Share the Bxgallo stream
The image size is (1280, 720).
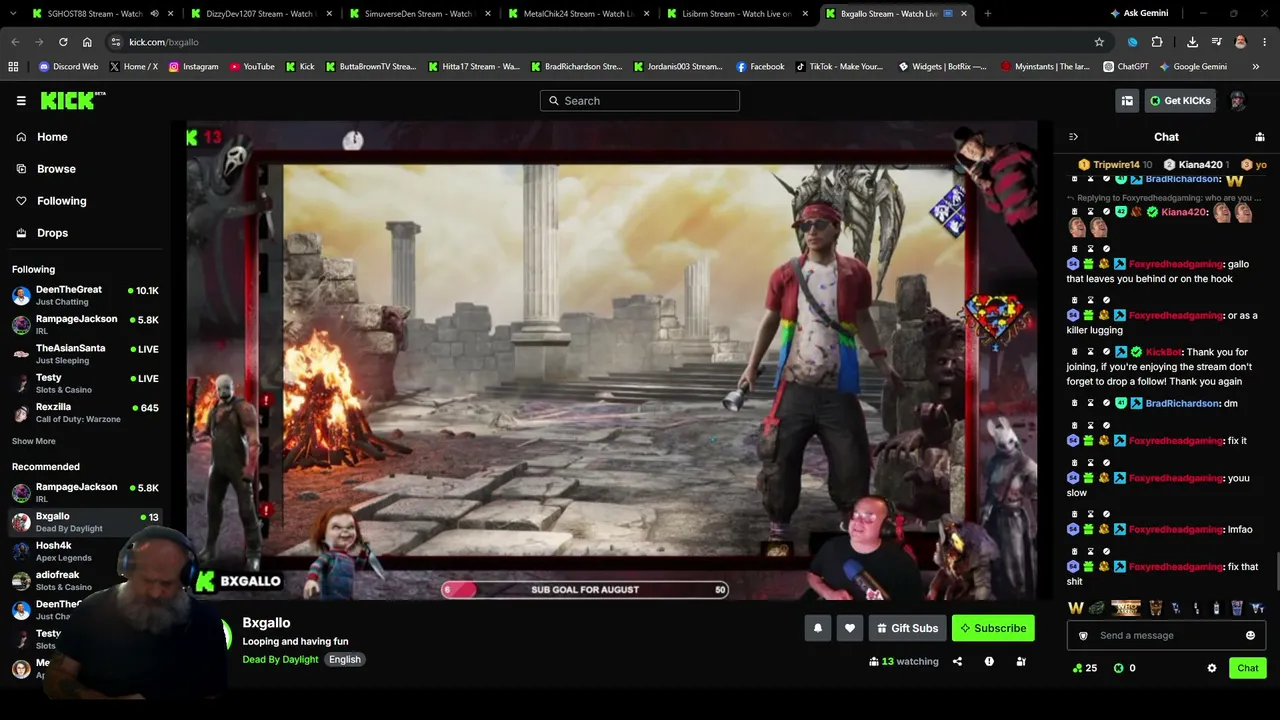coord(957,661)
